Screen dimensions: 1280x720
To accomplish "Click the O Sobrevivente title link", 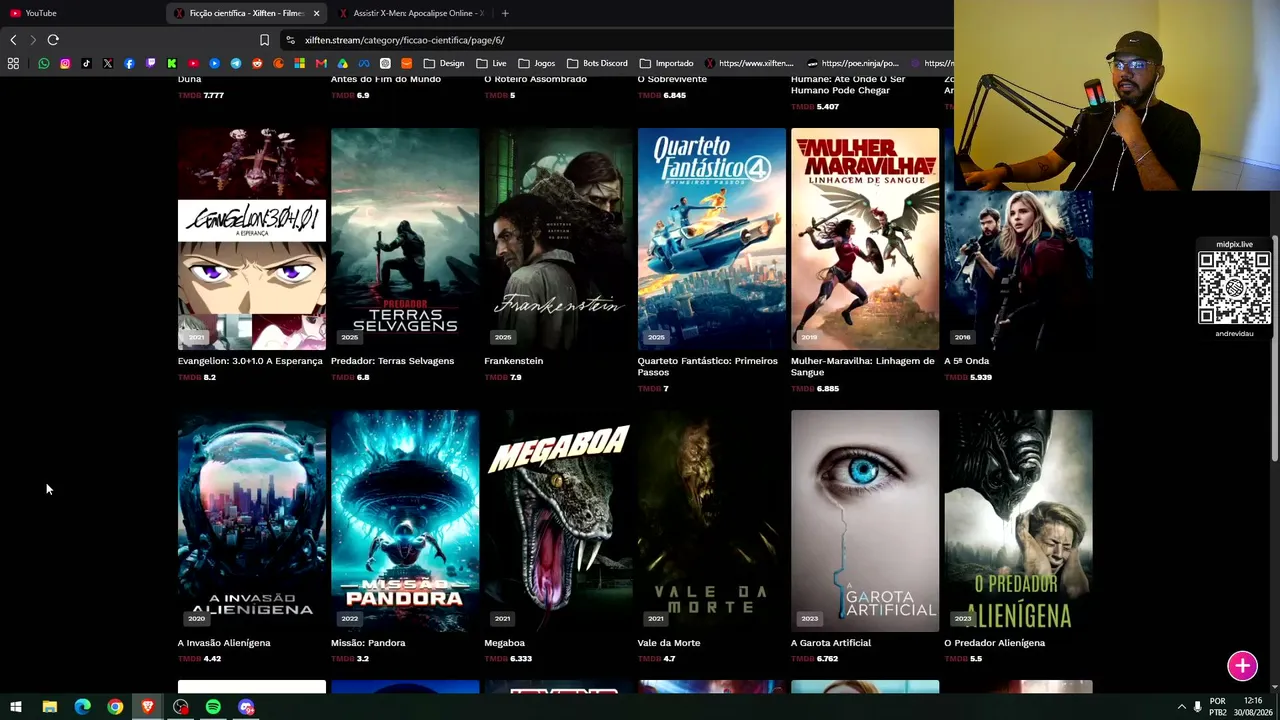I will click(x=672, y=79).
